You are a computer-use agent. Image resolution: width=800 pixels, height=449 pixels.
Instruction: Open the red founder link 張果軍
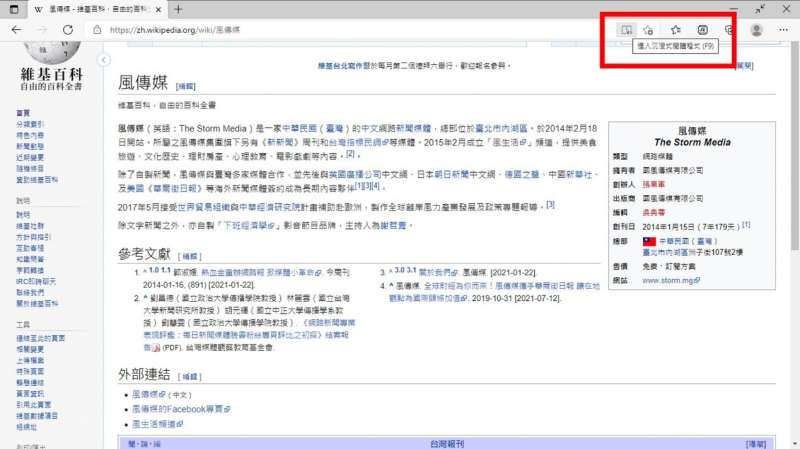coord(653,185)
